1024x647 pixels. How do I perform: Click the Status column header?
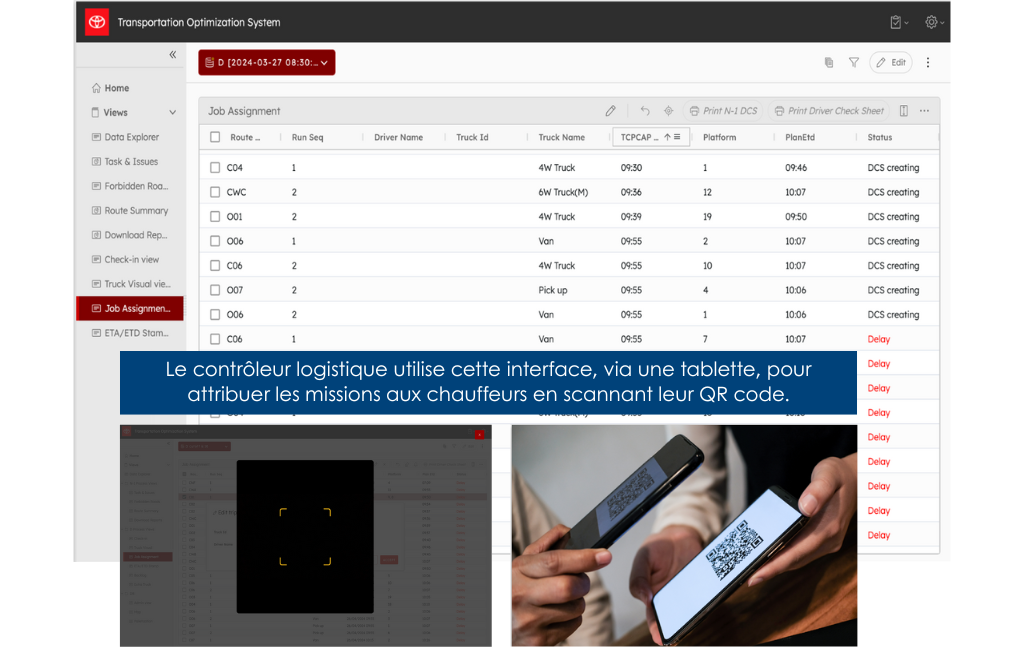pyautogui.click(x=880, y=137)
